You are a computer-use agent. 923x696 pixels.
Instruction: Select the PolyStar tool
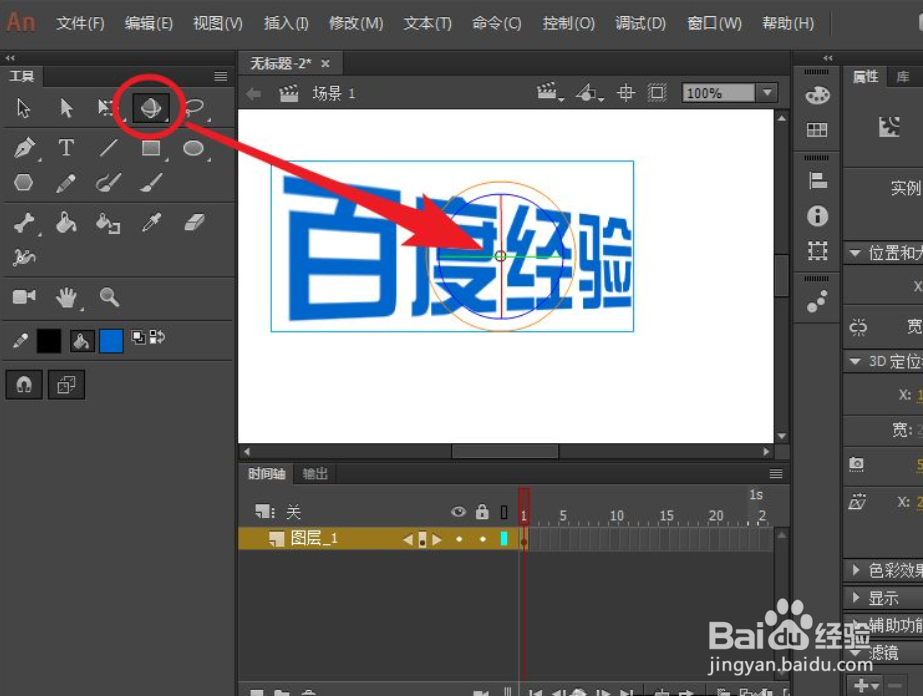tap(23, 183)
